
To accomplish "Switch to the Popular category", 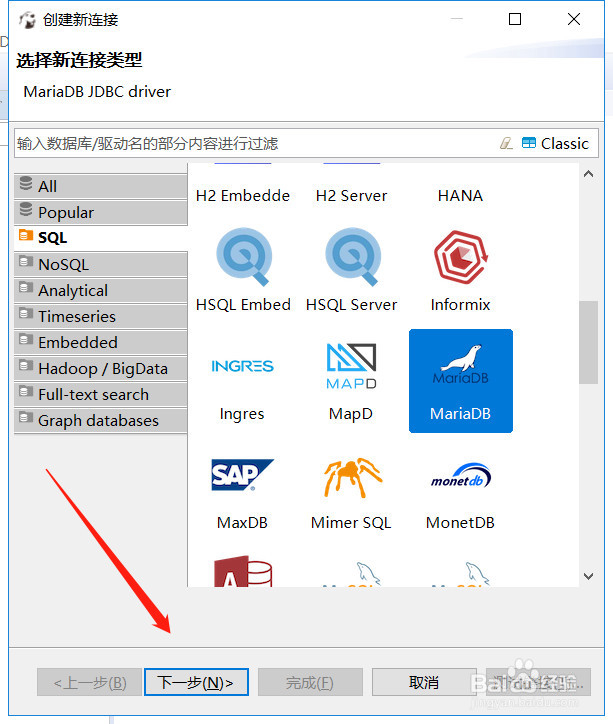I will [x=101, y=212].
